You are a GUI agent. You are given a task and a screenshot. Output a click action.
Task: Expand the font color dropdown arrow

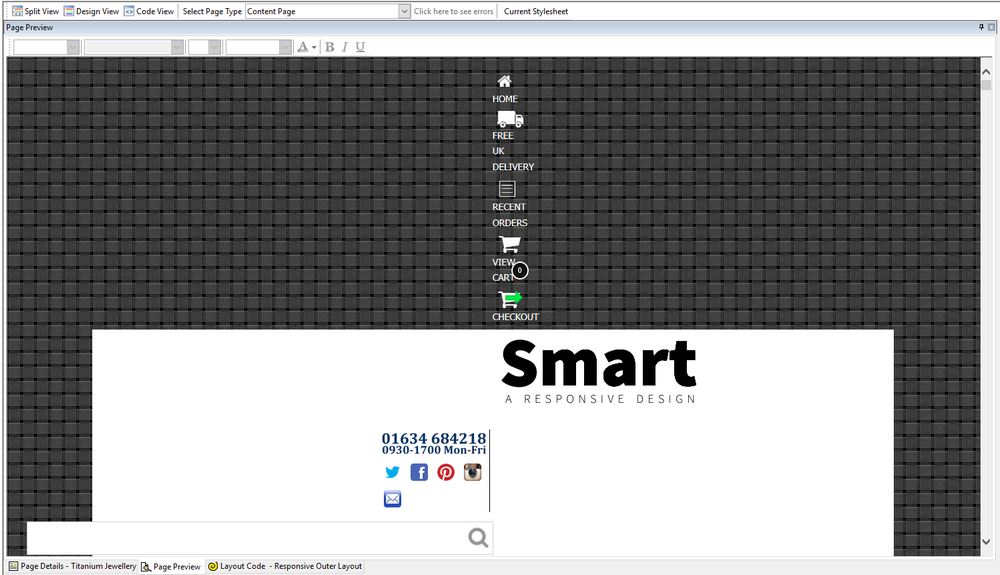tap(314, 47)
